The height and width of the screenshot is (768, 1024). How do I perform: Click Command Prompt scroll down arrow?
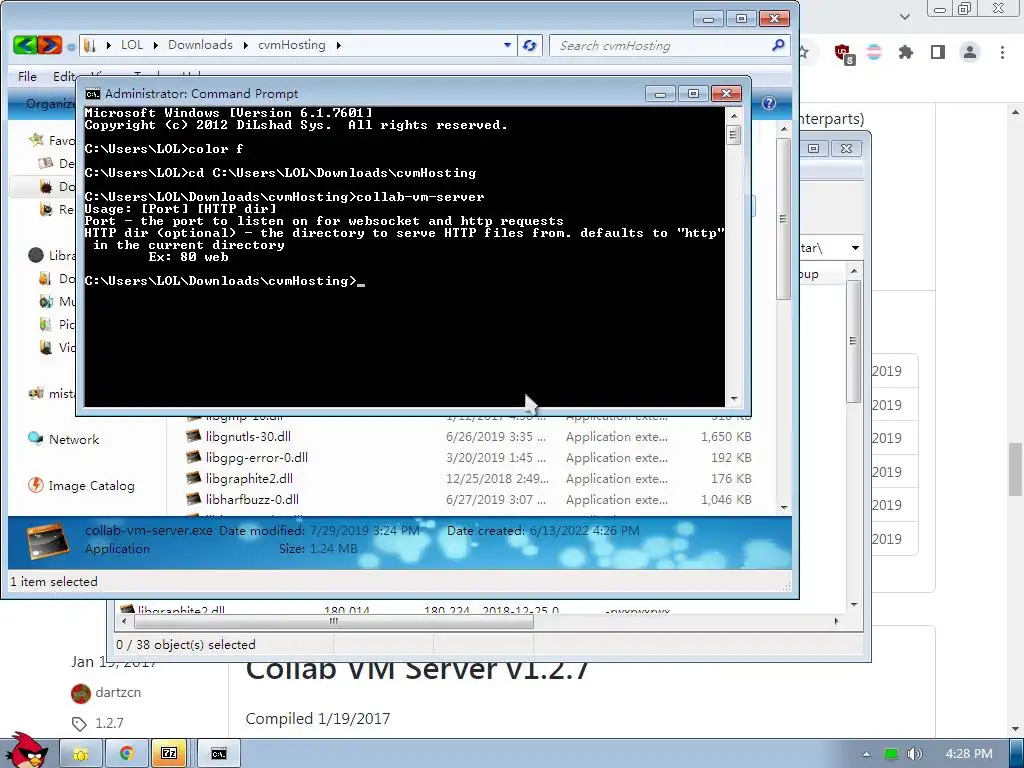[x=733, y=399]
